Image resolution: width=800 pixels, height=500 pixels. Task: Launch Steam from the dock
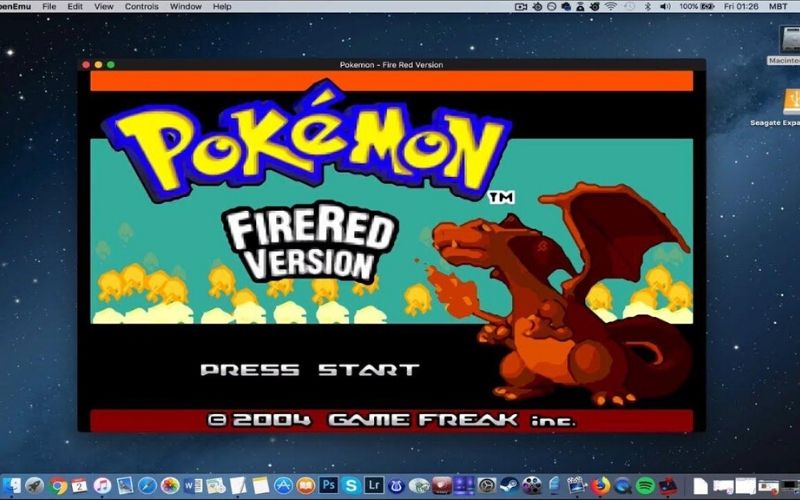point(509,485)
